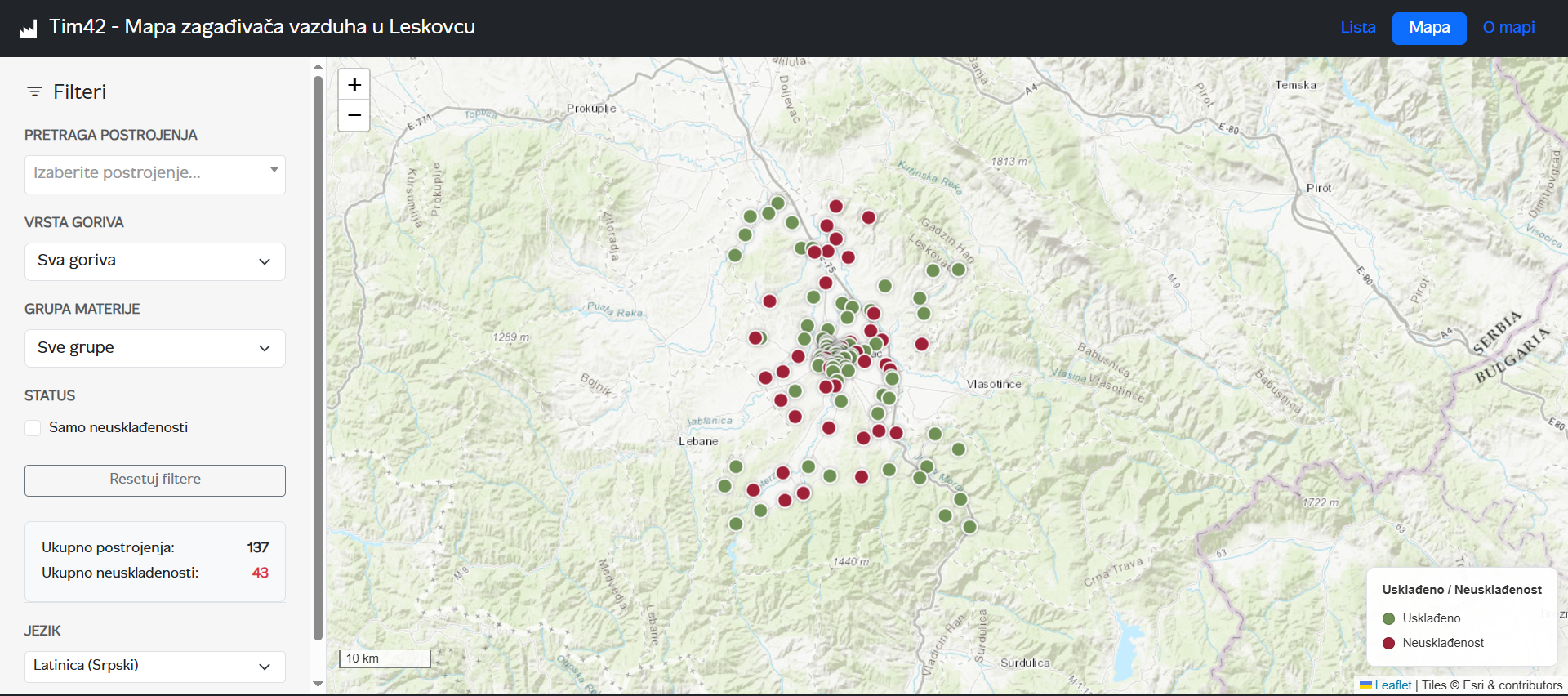This screenshot has width=1568, height=696.
Task: Click the factory logo icon in header
Action: coord(29,29)
